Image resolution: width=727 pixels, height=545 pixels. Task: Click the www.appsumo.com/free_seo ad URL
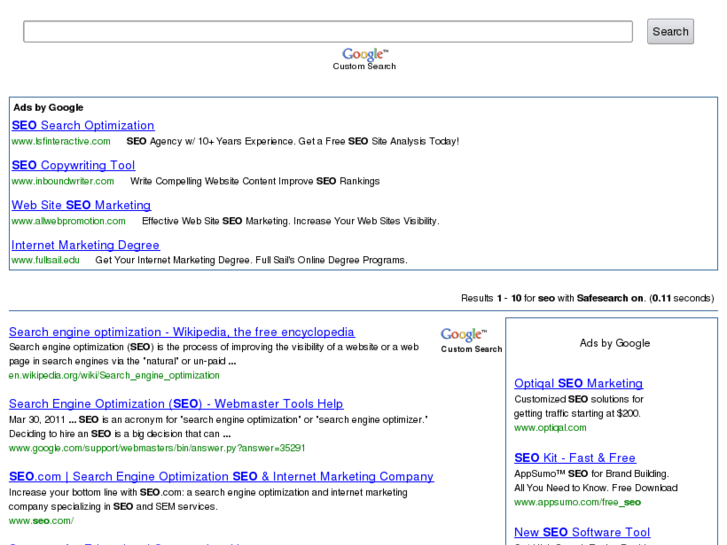pyautogui.click(x=578, y=502)
